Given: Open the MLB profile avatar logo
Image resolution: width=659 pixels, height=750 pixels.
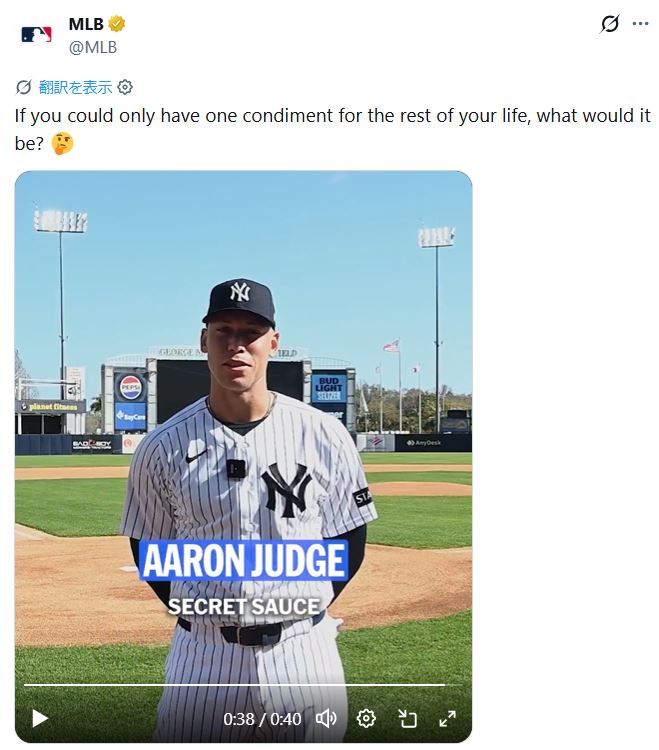Looking at the screenshot, I should click(x=36, y=34).
